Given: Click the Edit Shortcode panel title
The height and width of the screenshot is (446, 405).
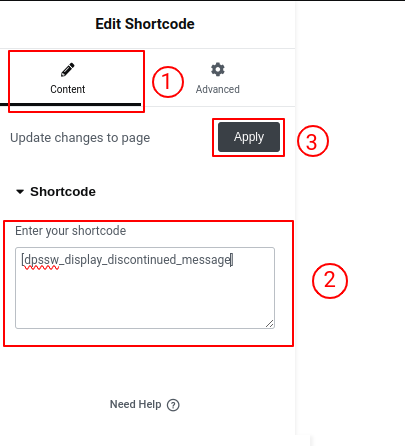Looking at the screenshot, I should (145, 24).
